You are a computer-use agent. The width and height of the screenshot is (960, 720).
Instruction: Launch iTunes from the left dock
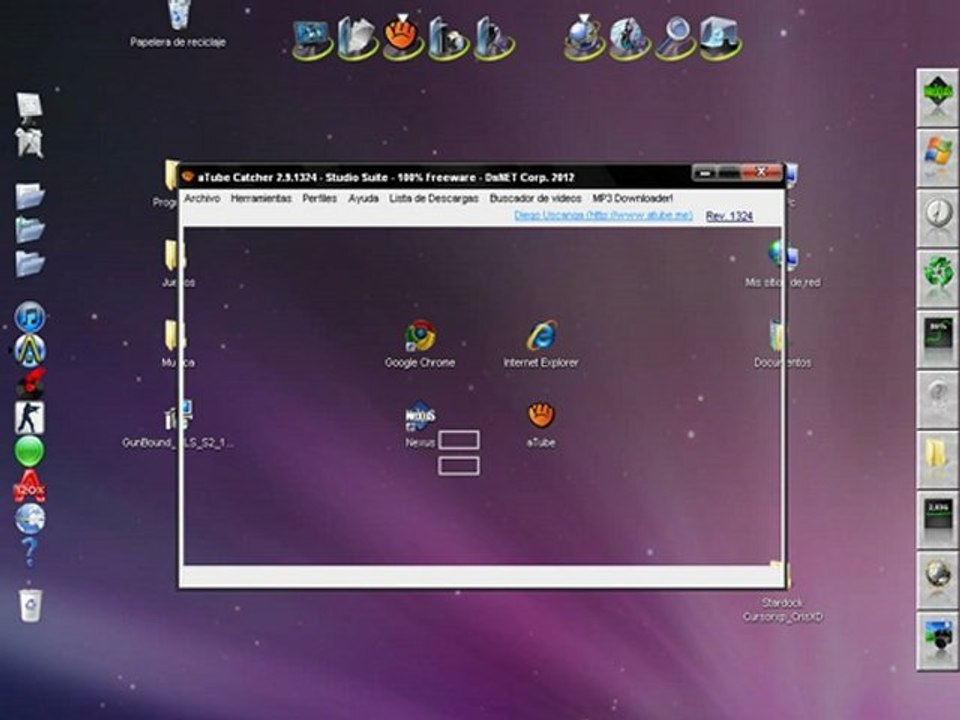29,317
